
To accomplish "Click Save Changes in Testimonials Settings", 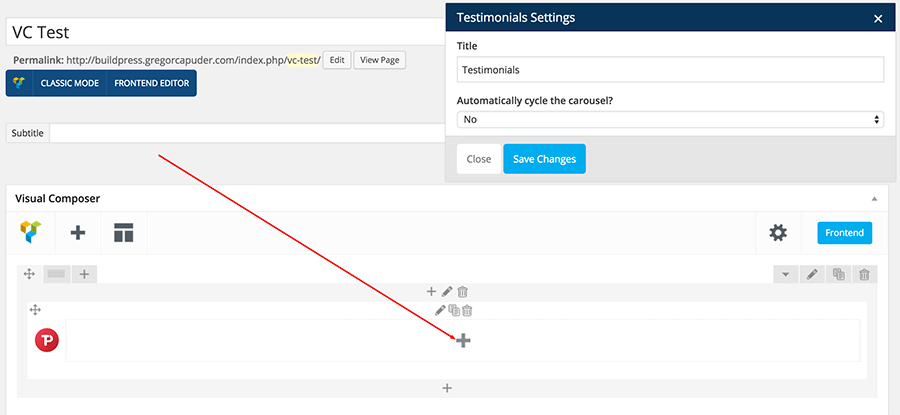I will click(544, 159).
